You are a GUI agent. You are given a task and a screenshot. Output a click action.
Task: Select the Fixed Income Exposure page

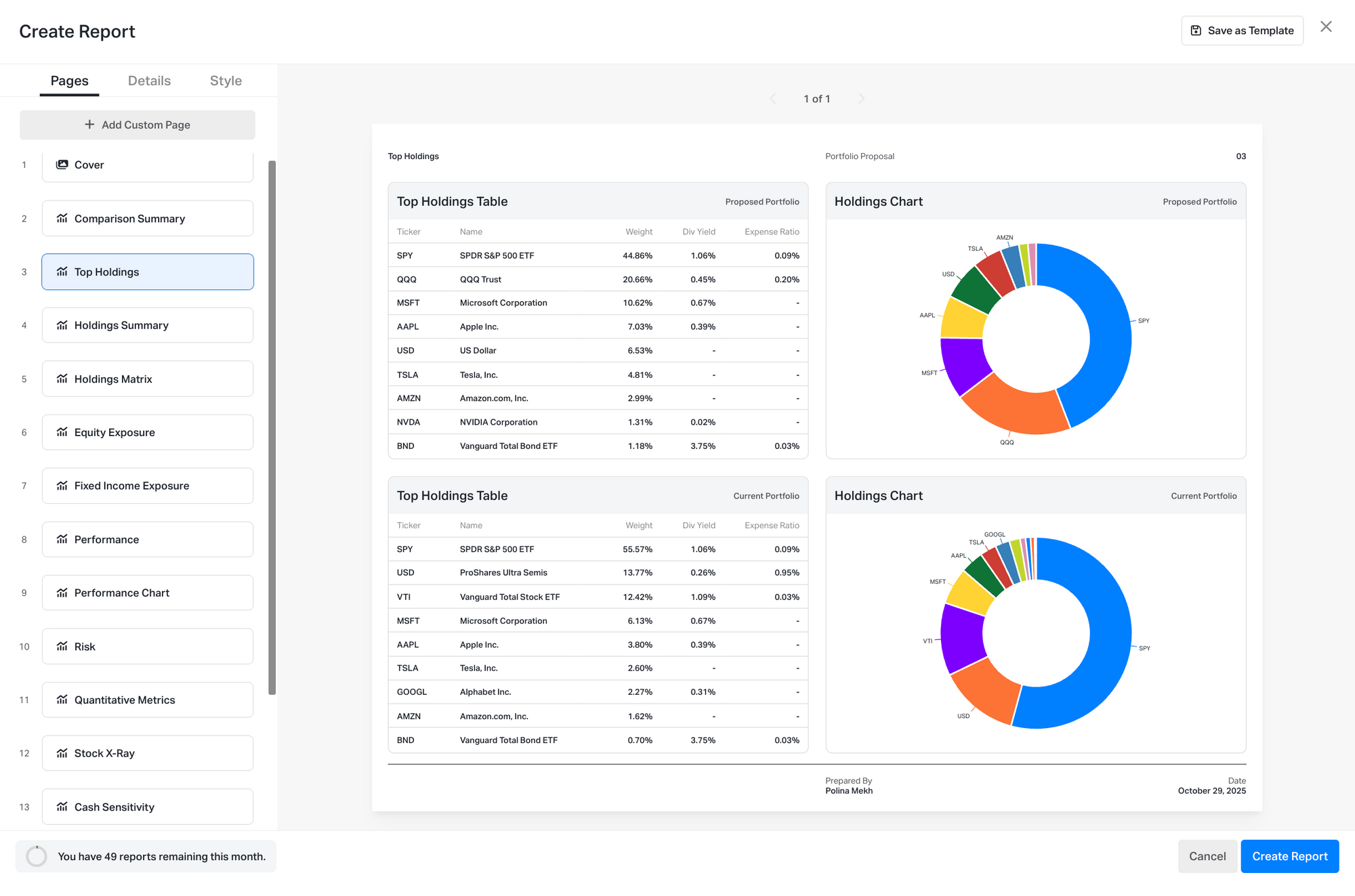(148, 486)
